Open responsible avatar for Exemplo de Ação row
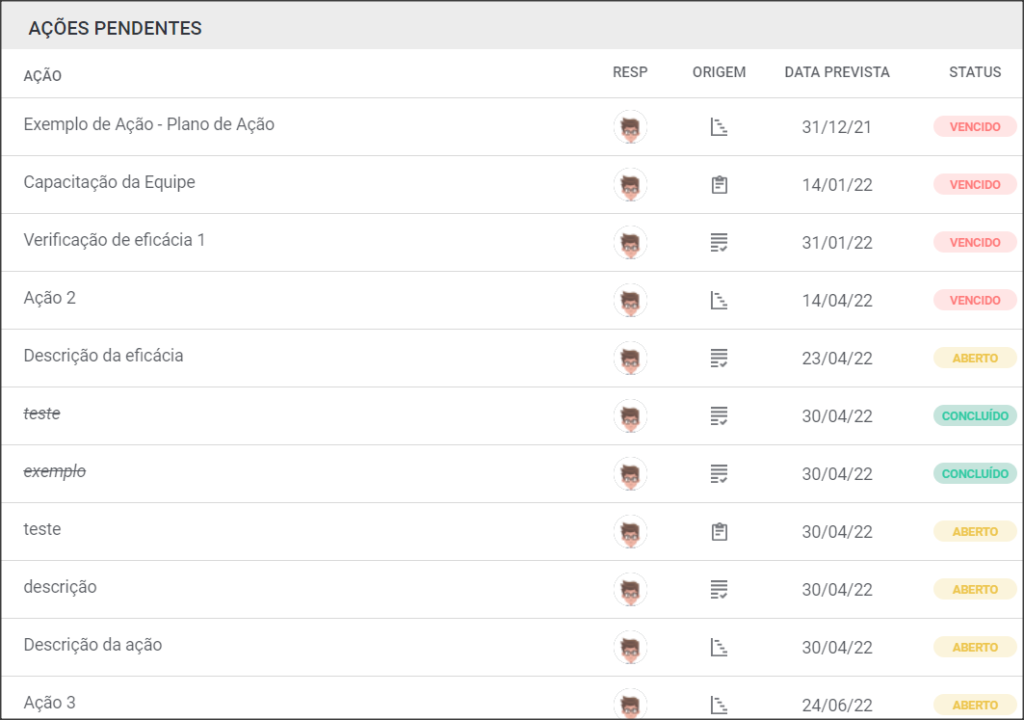 pos(630,127)
